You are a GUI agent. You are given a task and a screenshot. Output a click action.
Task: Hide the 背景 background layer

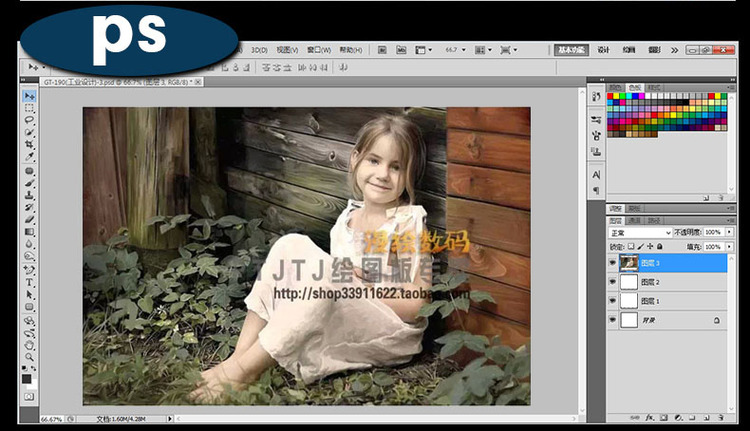pyautogui.click(x=613, y=320)
